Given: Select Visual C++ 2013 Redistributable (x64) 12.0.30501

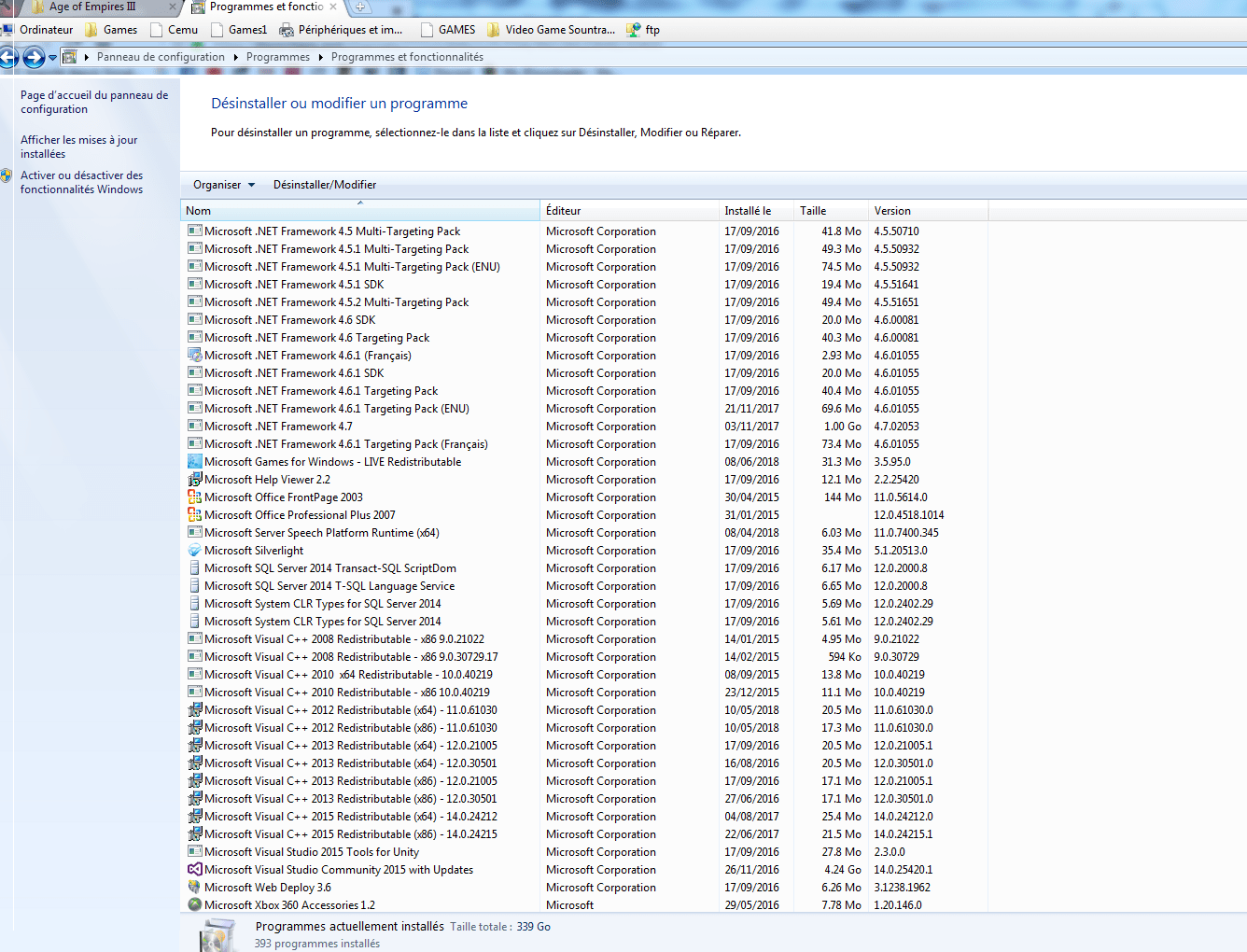Looking at the screenshot, I should 351,763.
